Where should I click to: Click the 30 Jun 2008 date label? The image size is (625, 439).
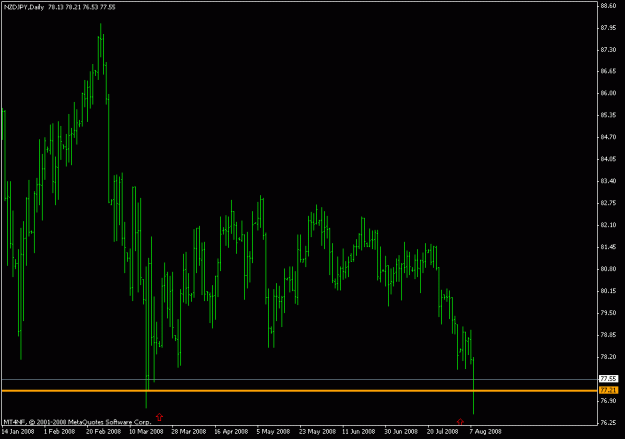point(401,431)
